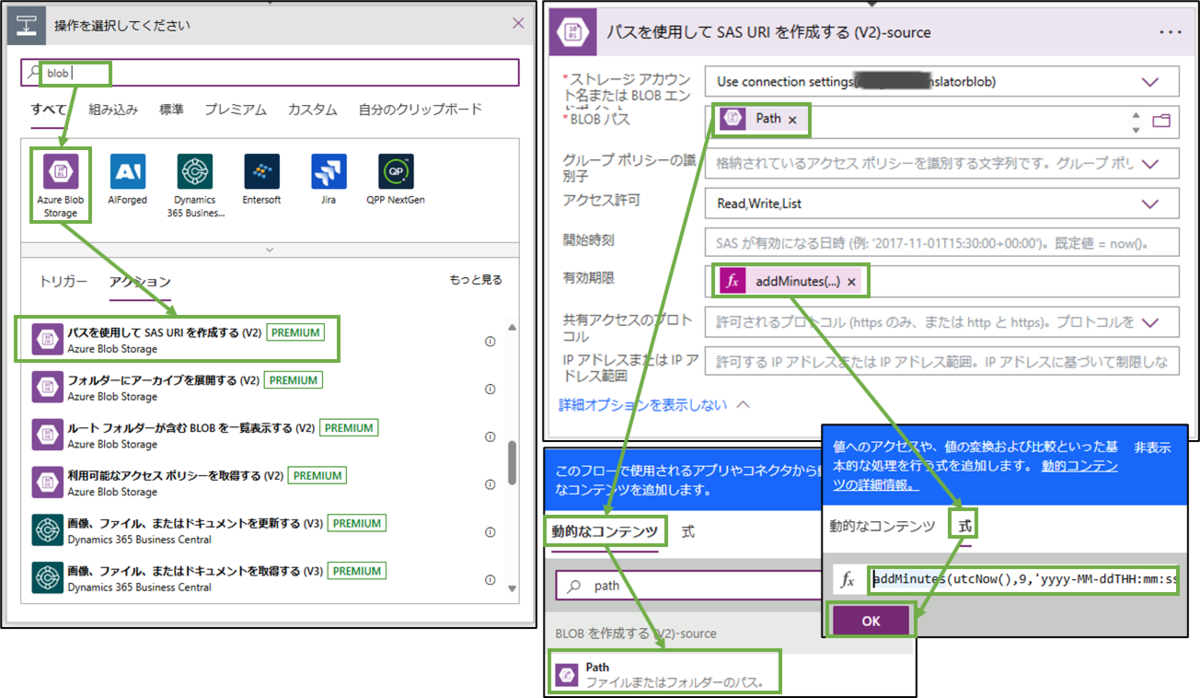Screen dimensions: 1200x698
Task: Collapse the connector list with the chevron
Action: pyautogui.click(x=269, y=249)
